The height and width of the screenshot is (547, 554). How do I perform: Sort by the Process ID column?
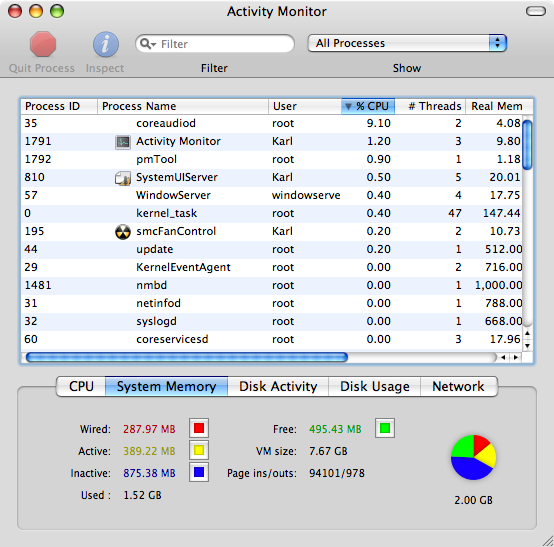(59, 106)
